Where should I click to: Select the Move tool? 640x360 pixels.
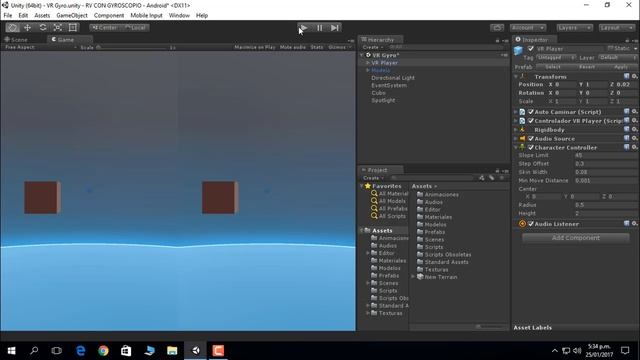pos(28,28)
